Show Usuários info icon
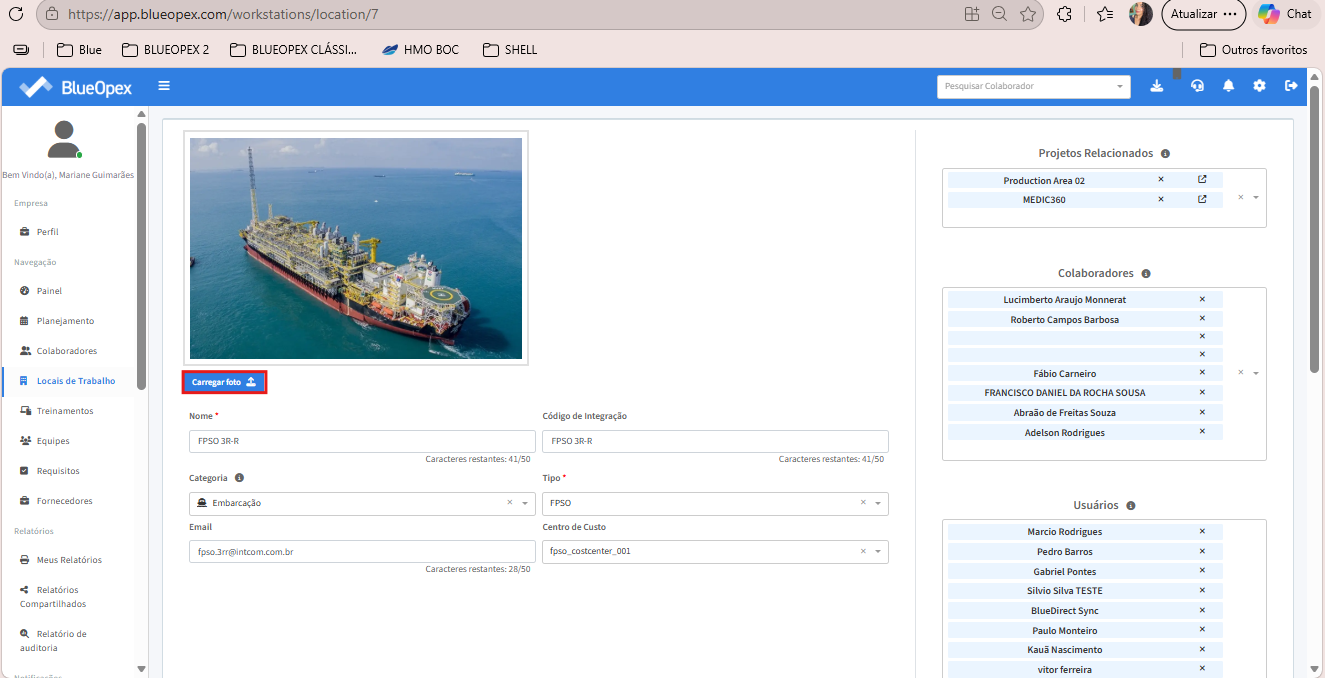This screenshot has height=678, width=1325. (x=1131, y=506)
